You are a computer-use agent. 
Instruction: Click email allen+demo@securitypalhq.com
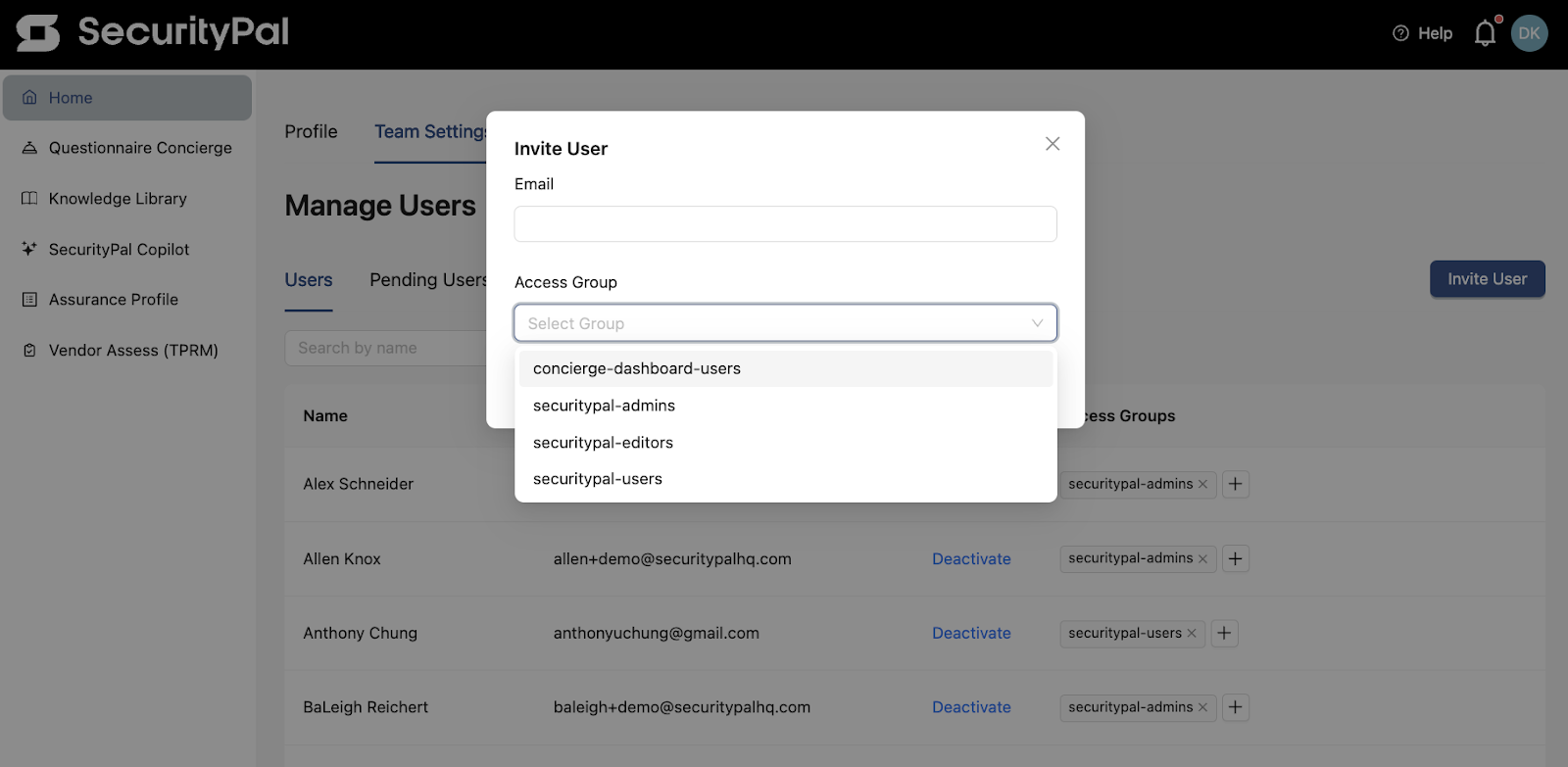[x=672, y=558]
